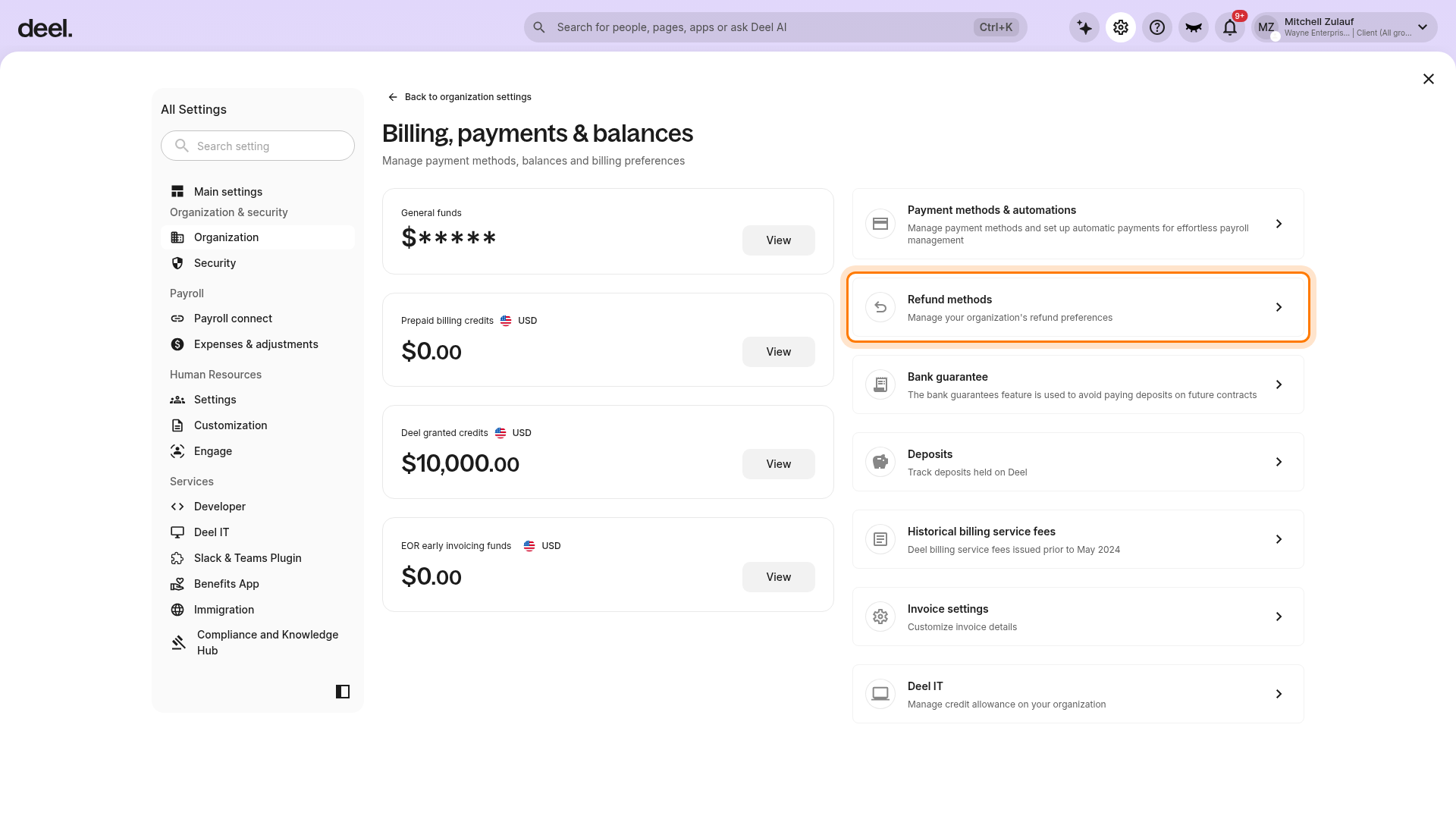Click the Bank guarantee receipt icon
The width and height of the screenshot is (1456, 819).
coord(880,384)
